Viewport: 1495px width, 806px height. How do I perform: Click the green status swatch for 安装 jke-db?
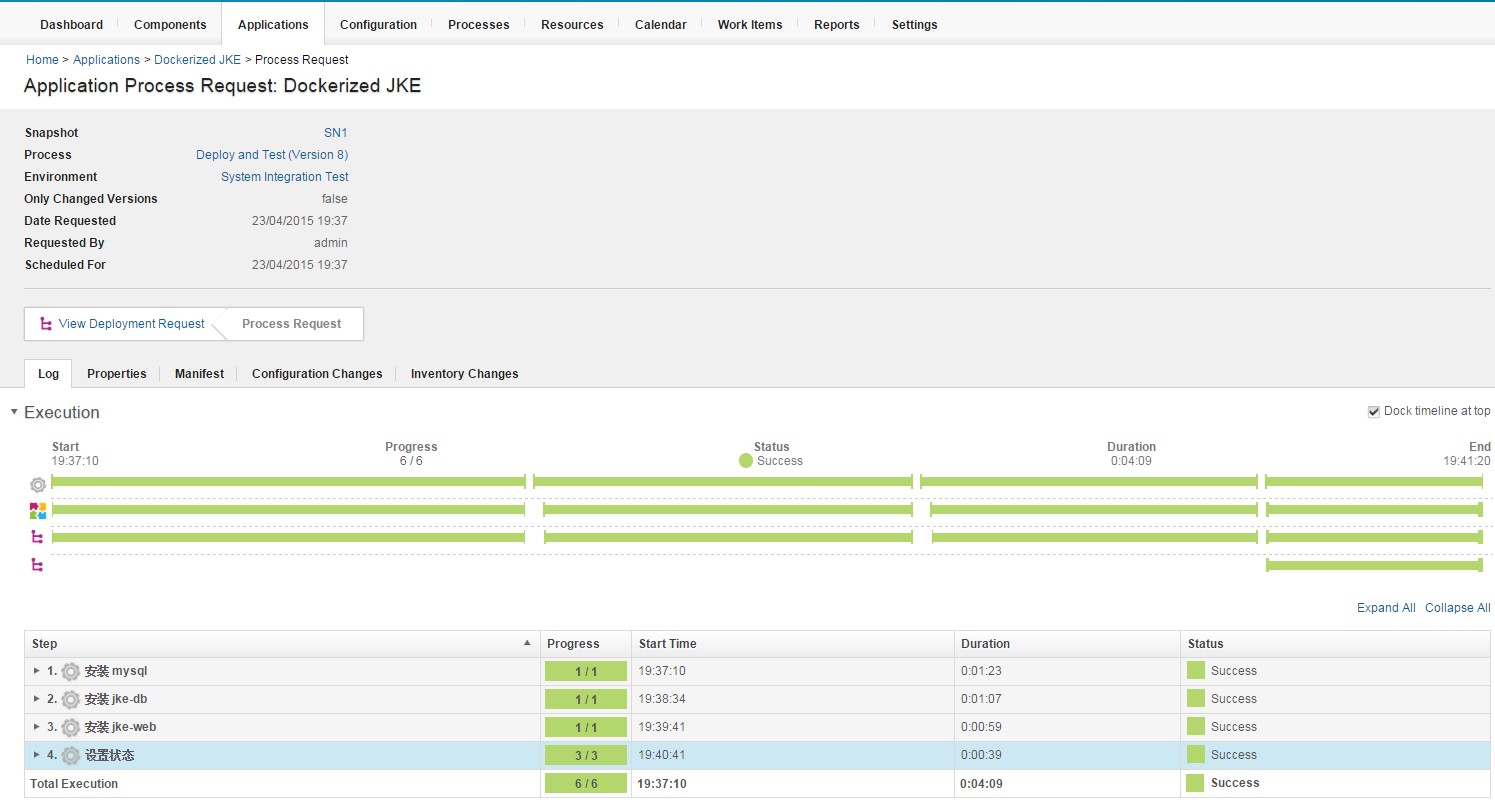point(1196,699)
